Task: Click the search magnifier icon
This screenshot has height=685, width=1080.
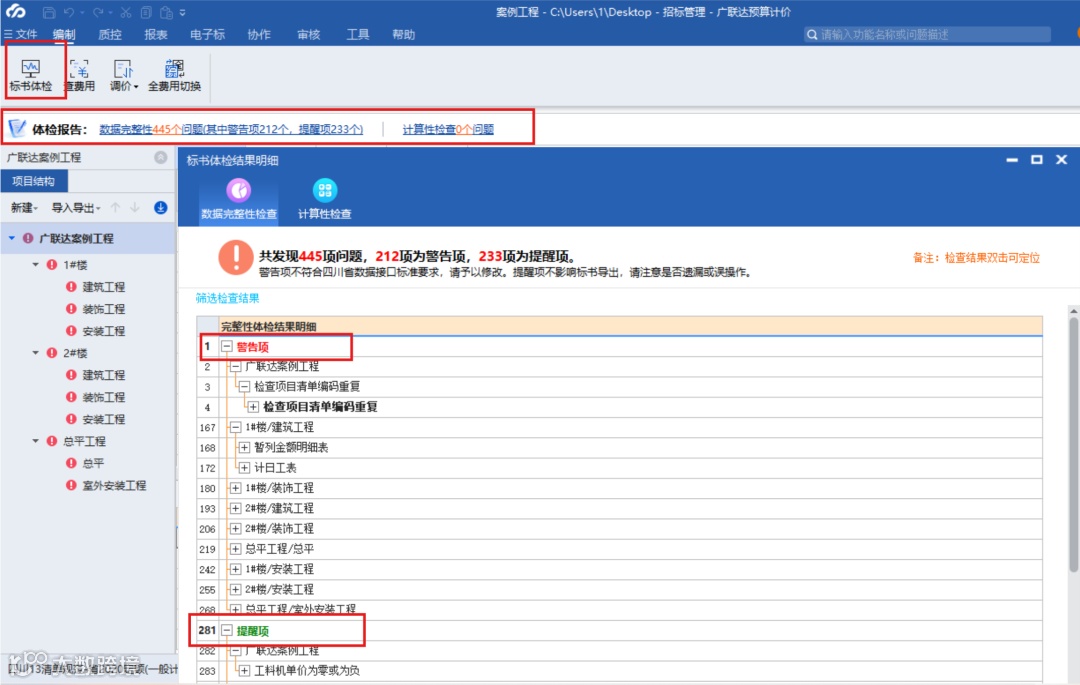Action: coord(812,34)
